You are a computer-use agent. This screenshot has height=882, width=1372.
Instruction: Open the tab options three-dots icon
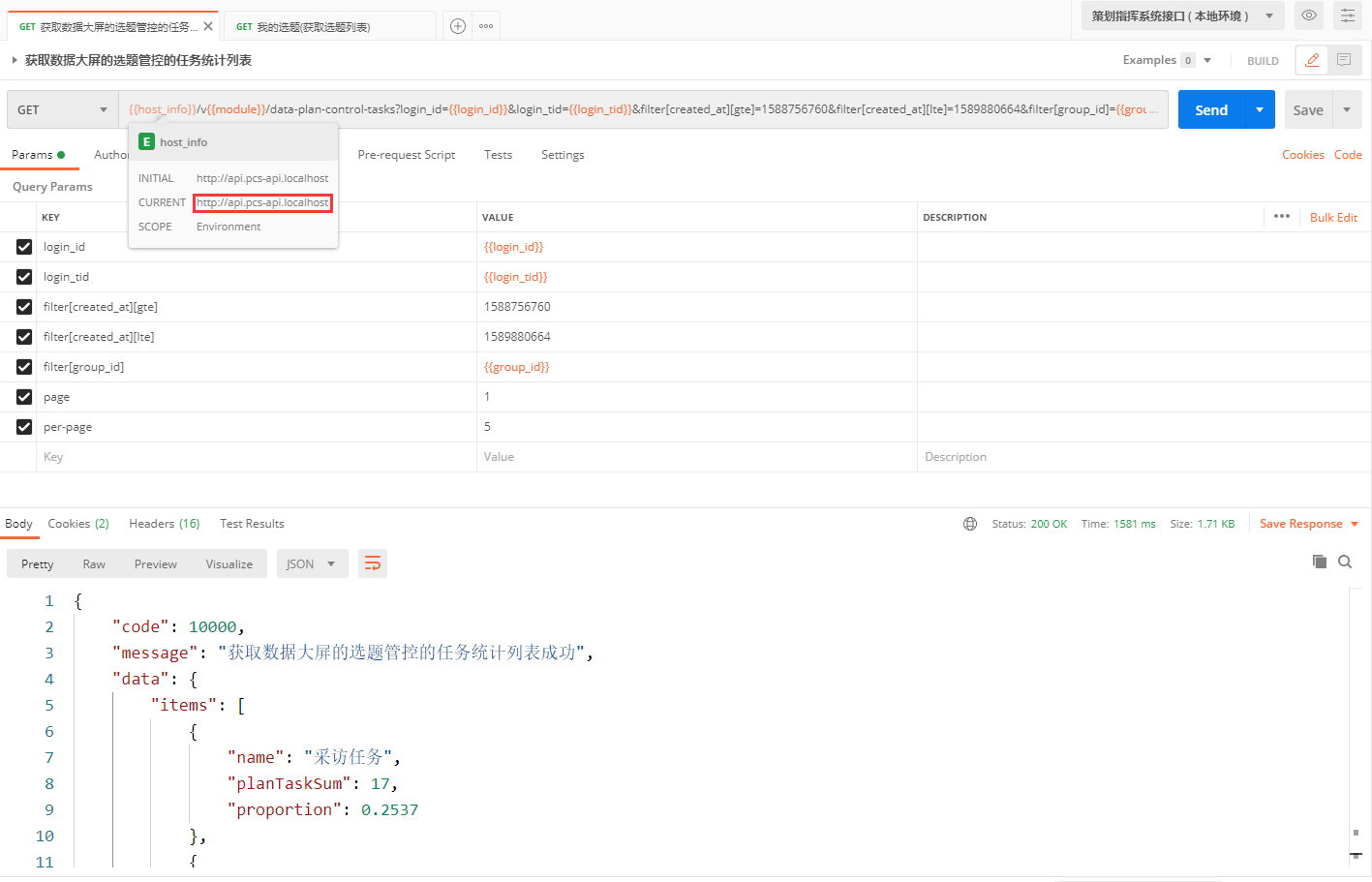click(486, 26)
